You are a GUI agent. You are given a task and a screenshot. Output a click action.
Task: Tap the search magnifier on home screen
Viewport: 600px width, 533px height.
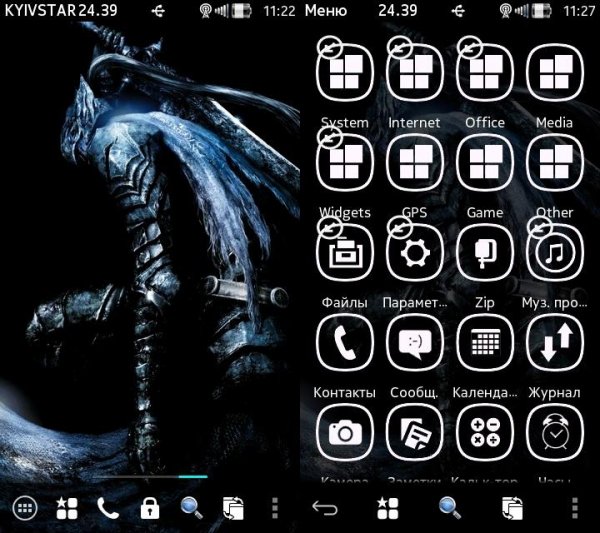coord(191,508)
